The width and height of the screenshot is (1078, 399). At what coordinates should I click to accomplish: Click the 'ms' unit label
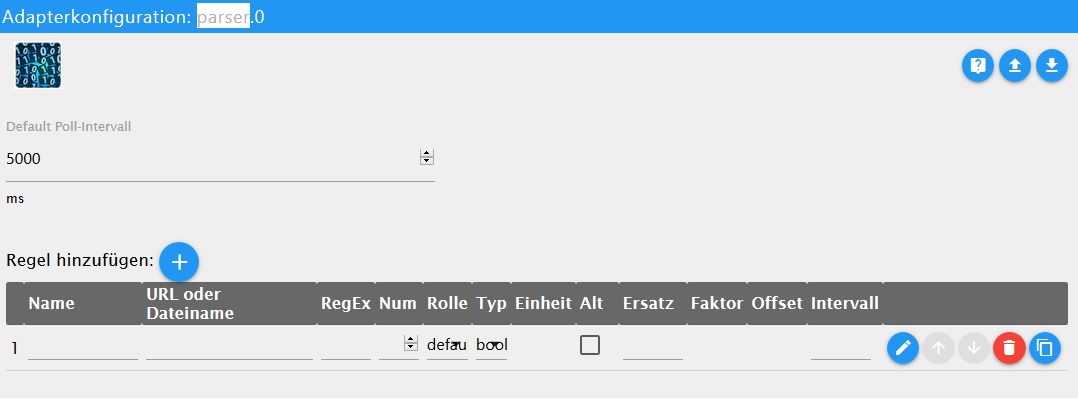[15, 199]
